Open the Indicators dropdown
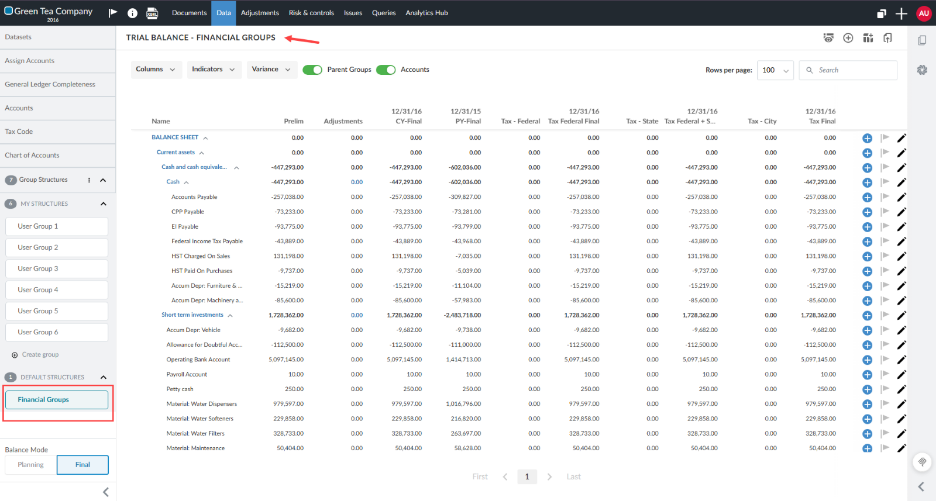 [x=214, y=69]
